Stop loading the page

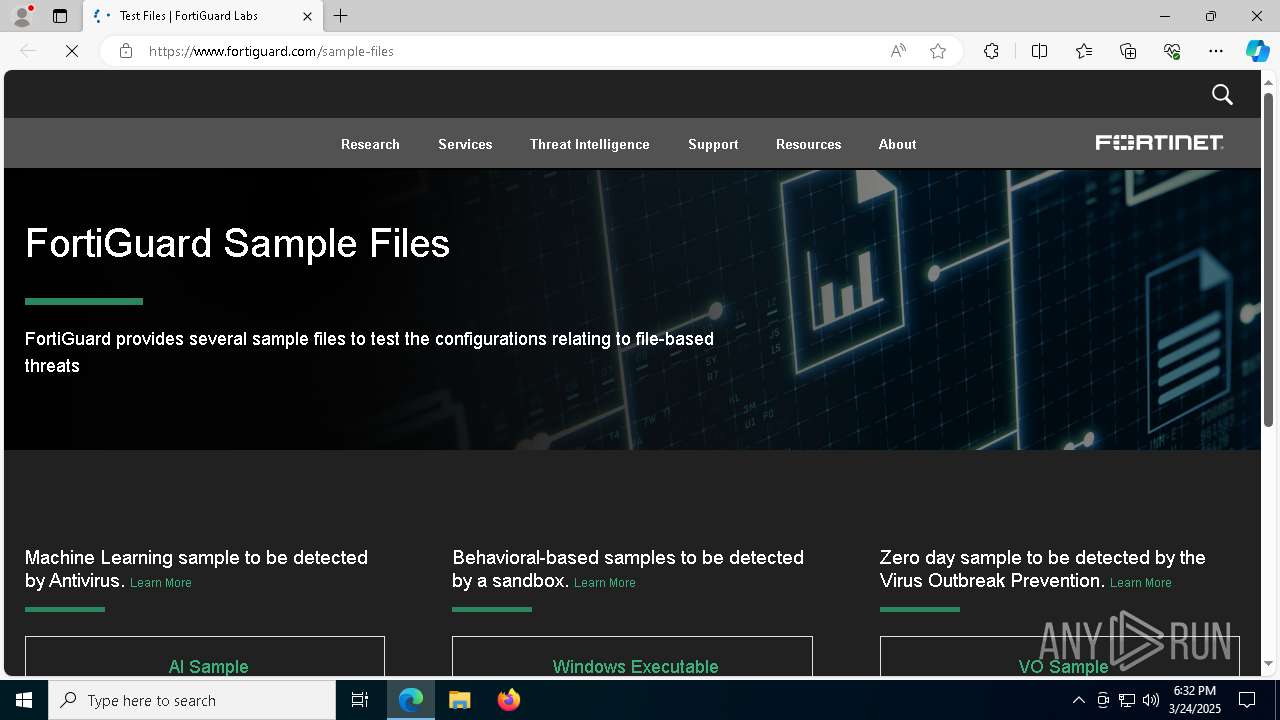tap(72, 51)
